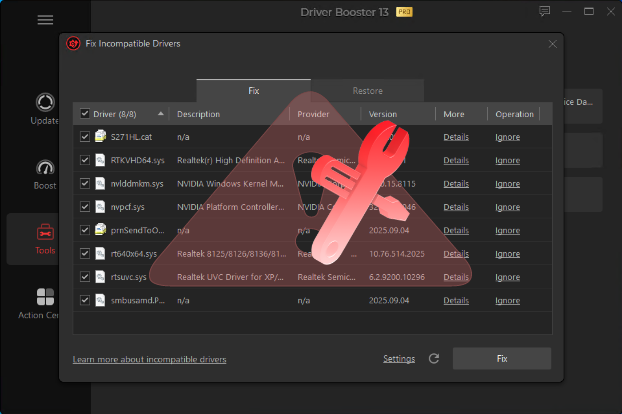The width and height of the screenshot is (622, 414).
Task: Uncheck the RTKVHD64.sys driver checkbox
Action: click(x=85, y=160)
